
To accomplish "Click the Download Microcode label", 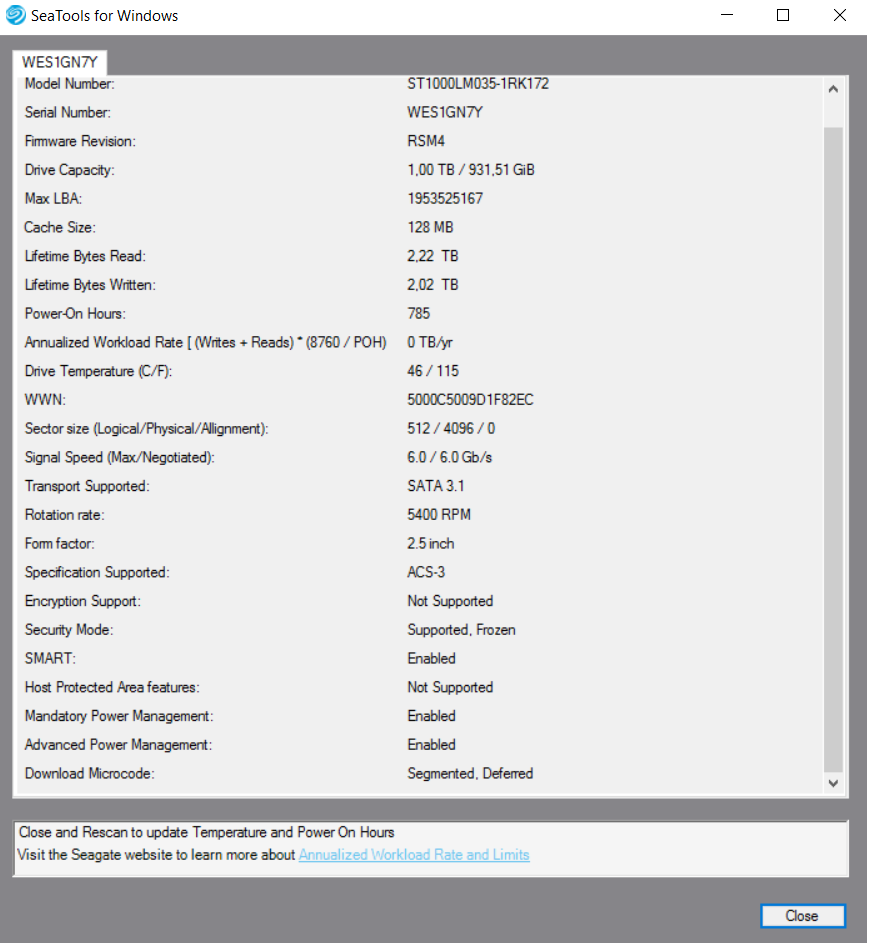I will click(x=89, y=773).
